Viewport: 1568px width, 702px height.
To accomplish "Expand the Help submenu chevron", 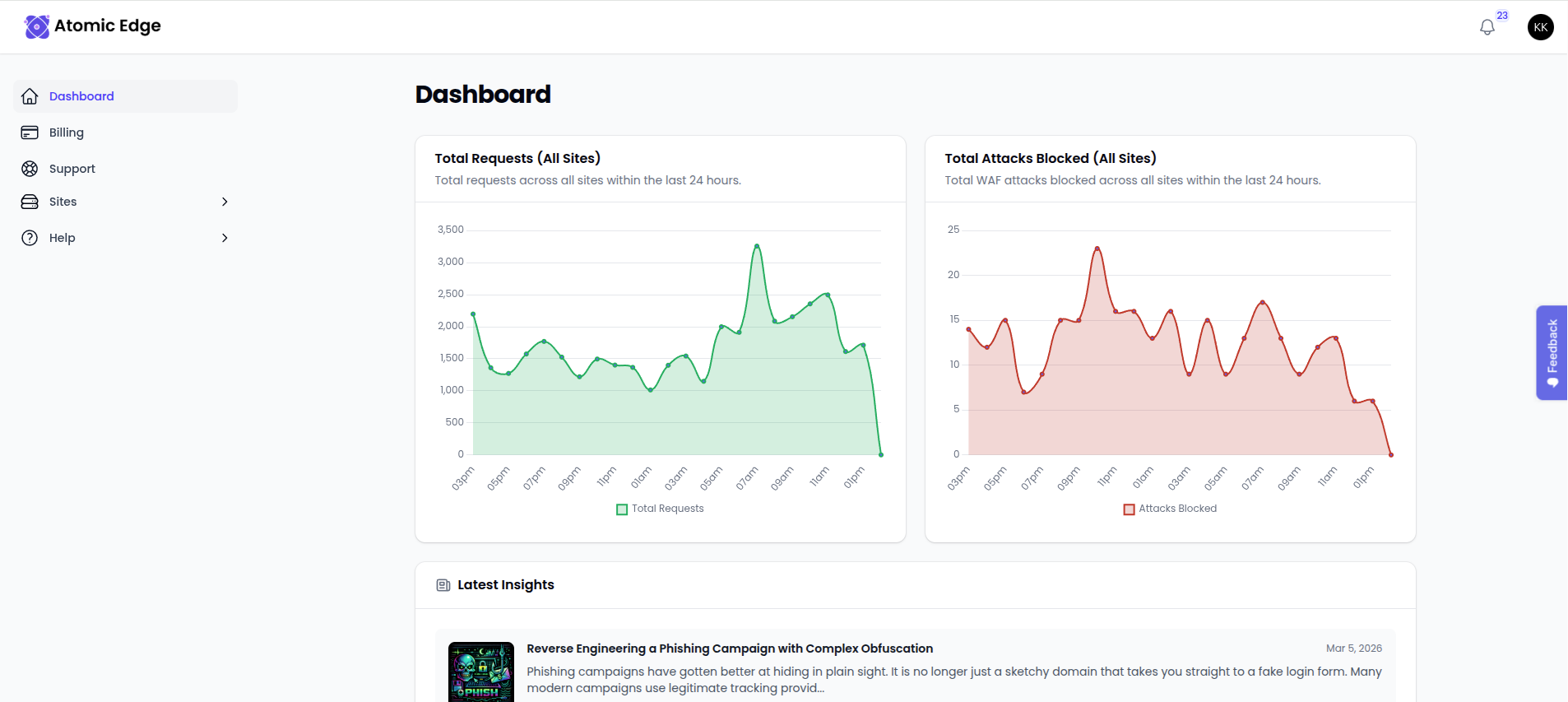I will point(225,238).
